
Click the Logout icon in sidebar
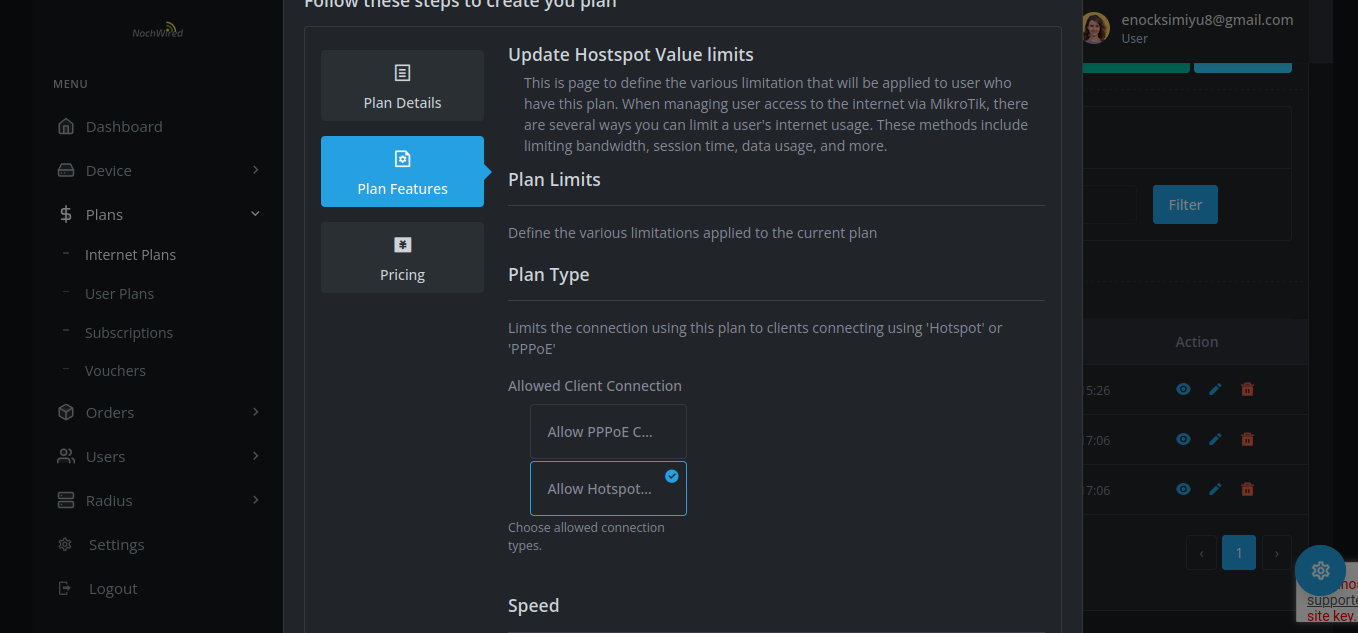coord(66,589)
